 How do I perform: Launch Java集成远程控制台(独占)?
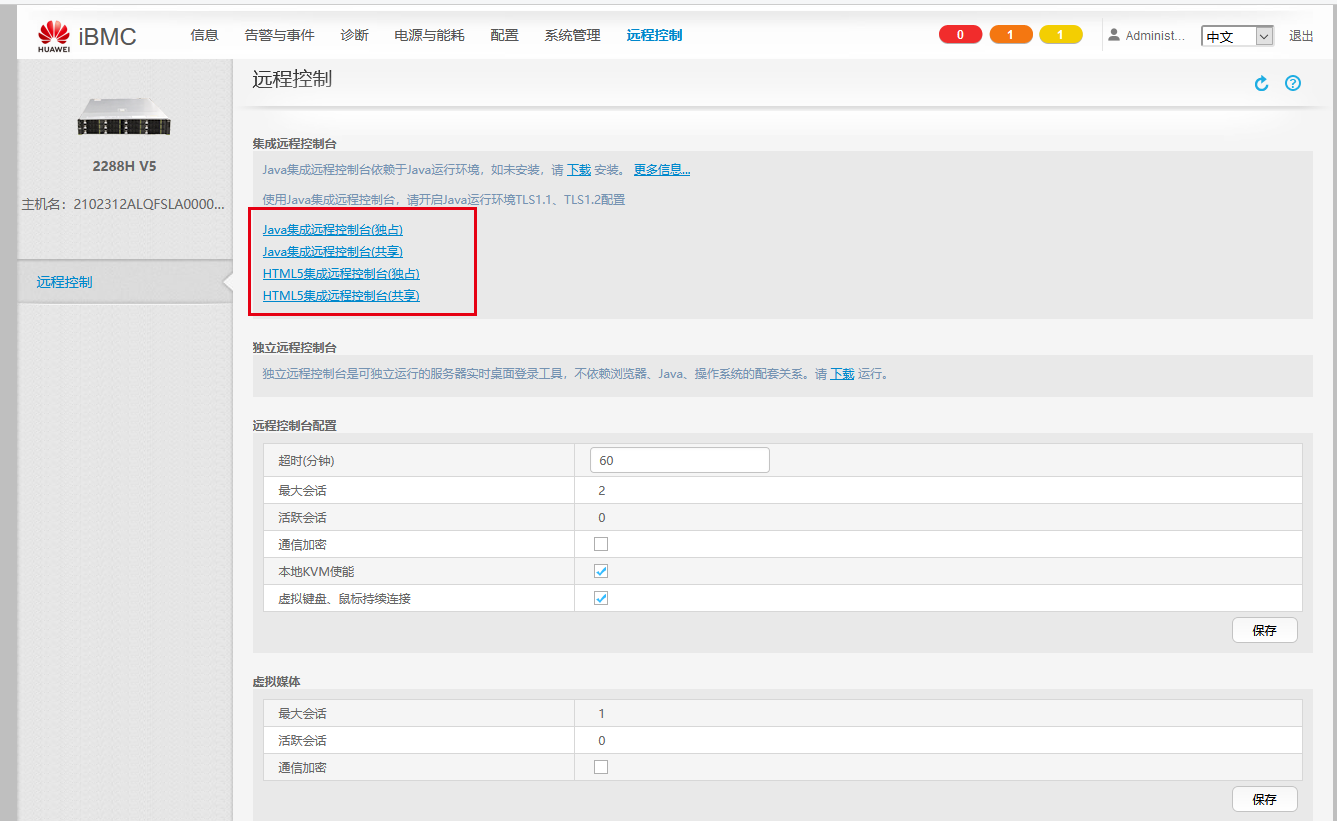pyautogui.click(x=331, y=229)
